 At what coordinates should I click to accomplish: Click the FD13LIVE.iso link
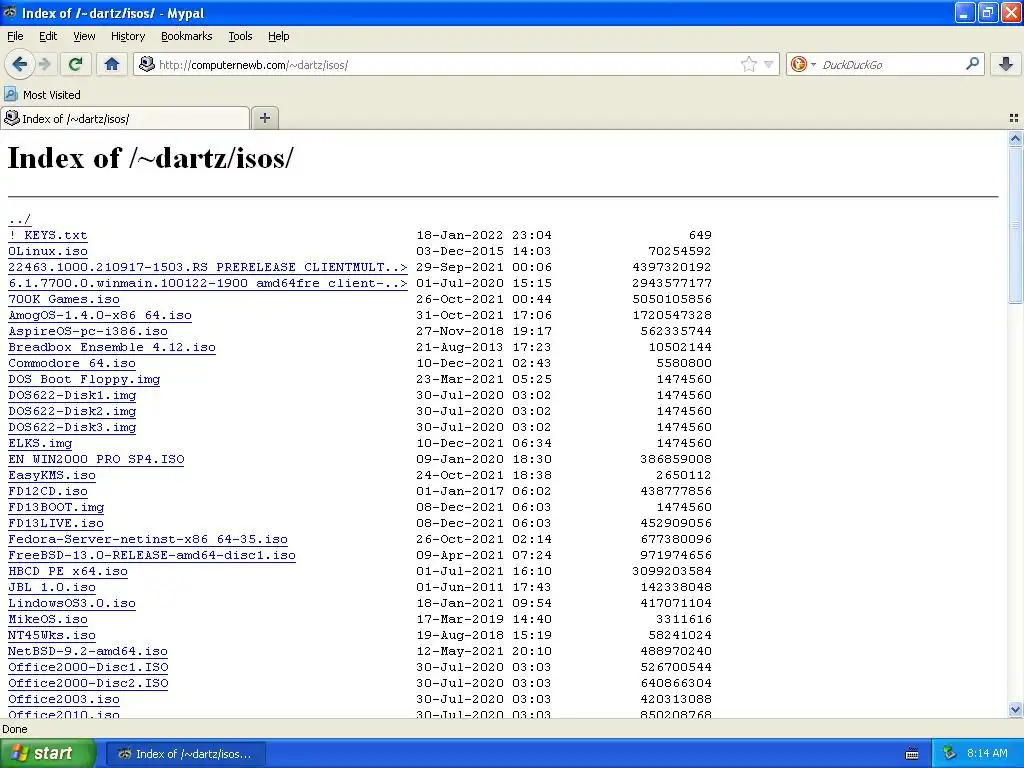point(56,523)
